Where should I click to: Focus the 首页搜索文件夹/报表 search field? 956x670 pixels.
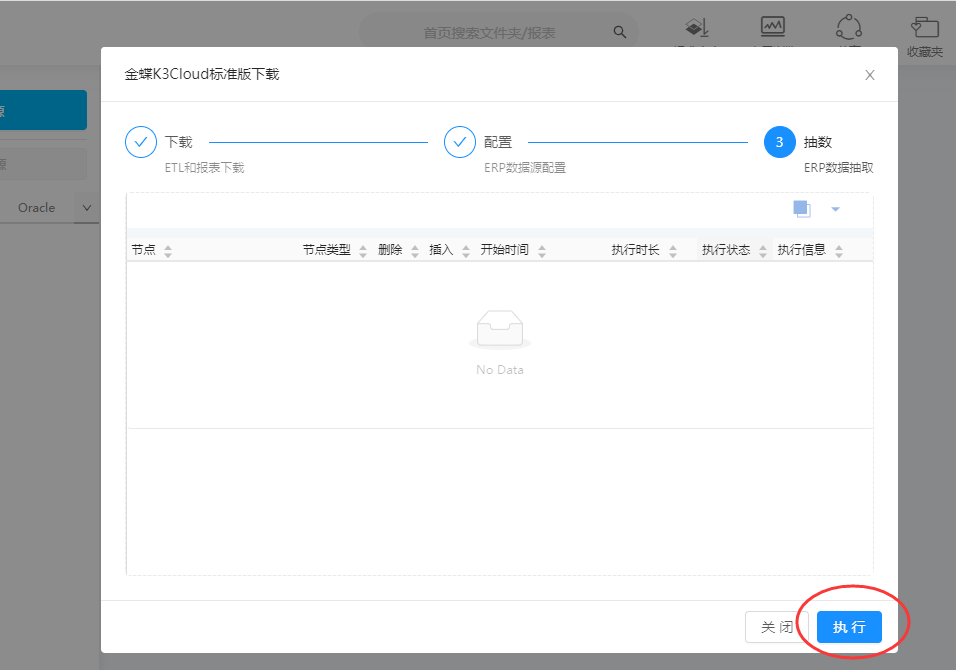(x=499, y=32)
